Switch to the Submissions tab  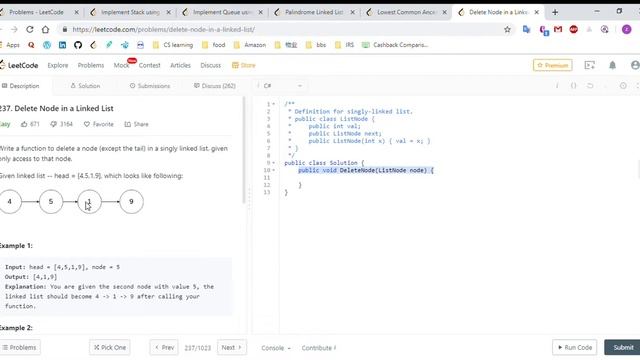[x=150, y=86]
